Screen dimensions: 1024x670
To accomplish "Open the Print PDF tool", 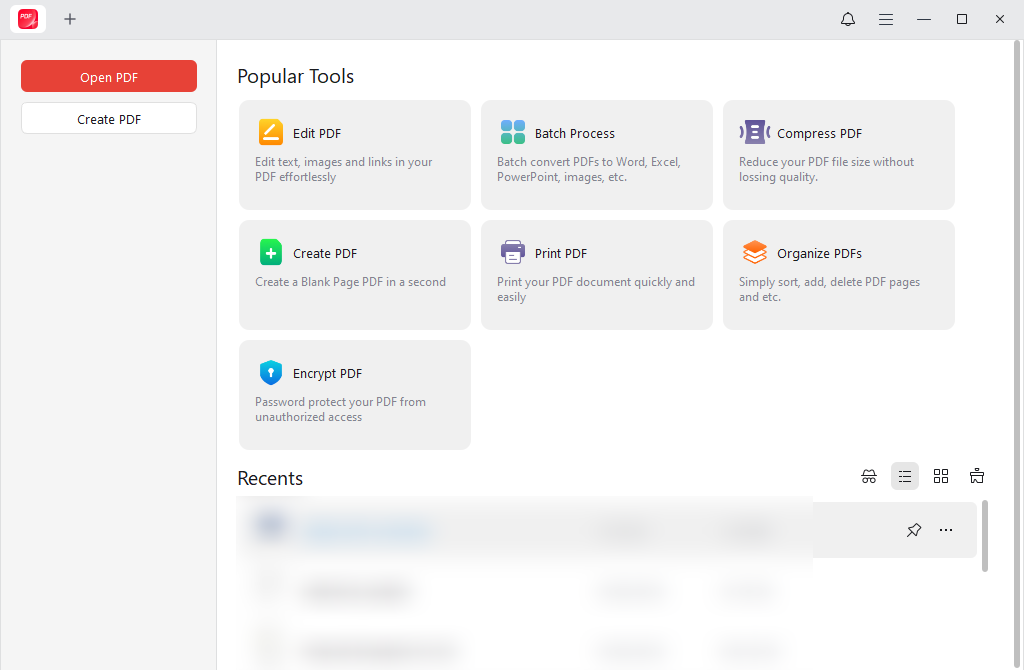I will [x=596, y=275].
